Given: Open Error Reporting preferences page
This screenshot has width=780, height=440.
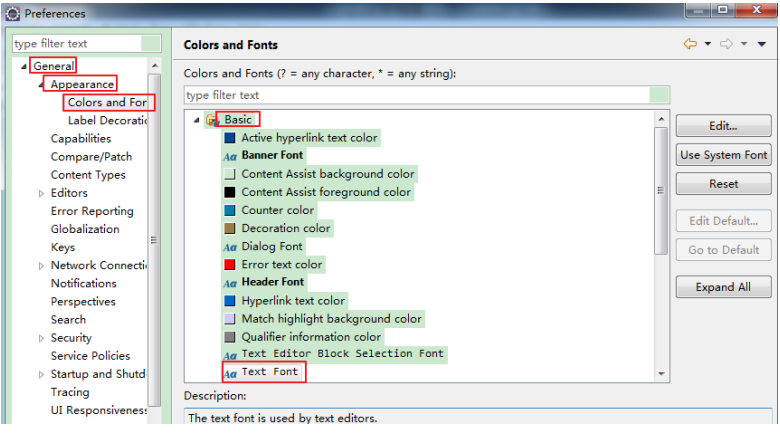Looking at the screenshot, I should [92, 211].
